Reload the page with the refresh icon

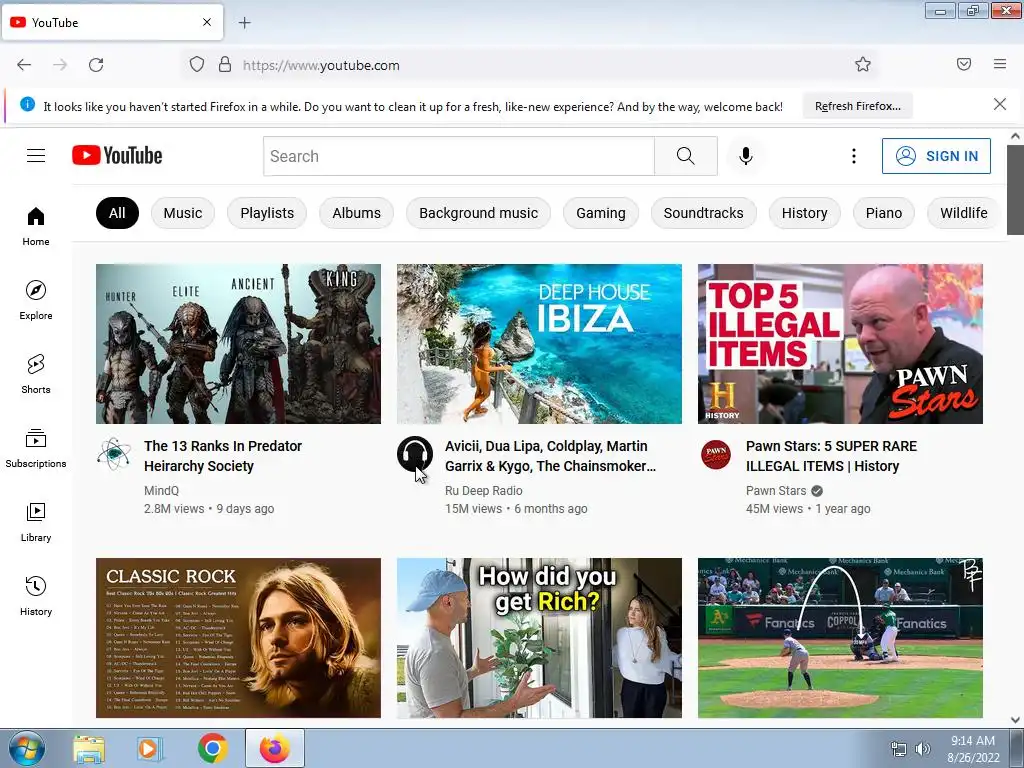coord(96,65)
